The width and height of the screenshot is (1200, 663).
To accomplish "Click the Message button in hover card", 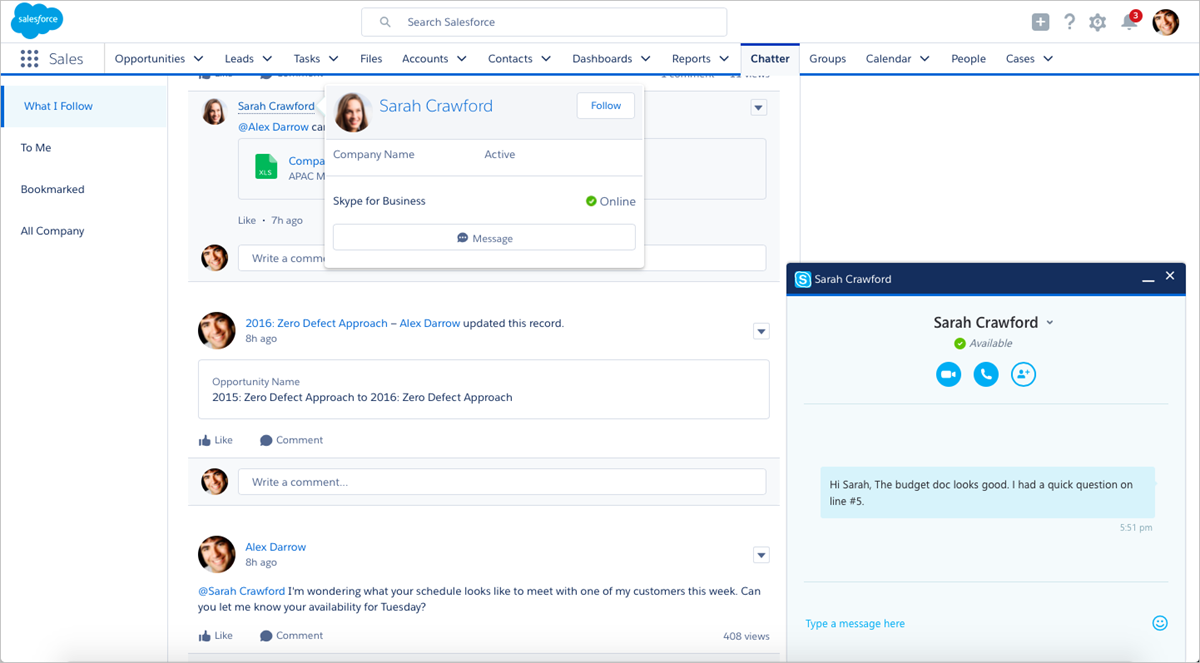I will [x=484, y=238].
